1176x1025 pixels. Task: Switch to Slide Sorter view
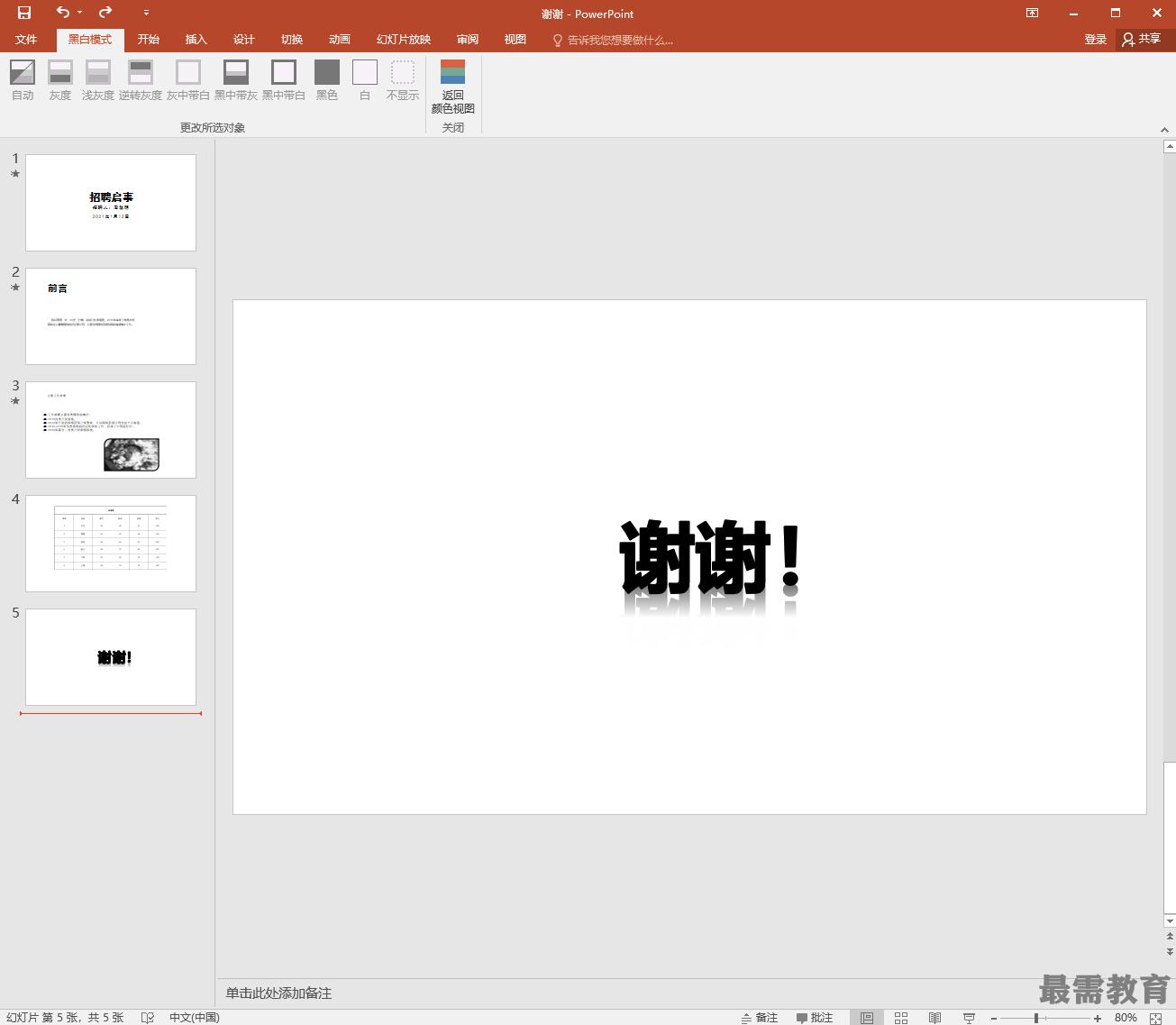coord(901,1017)
